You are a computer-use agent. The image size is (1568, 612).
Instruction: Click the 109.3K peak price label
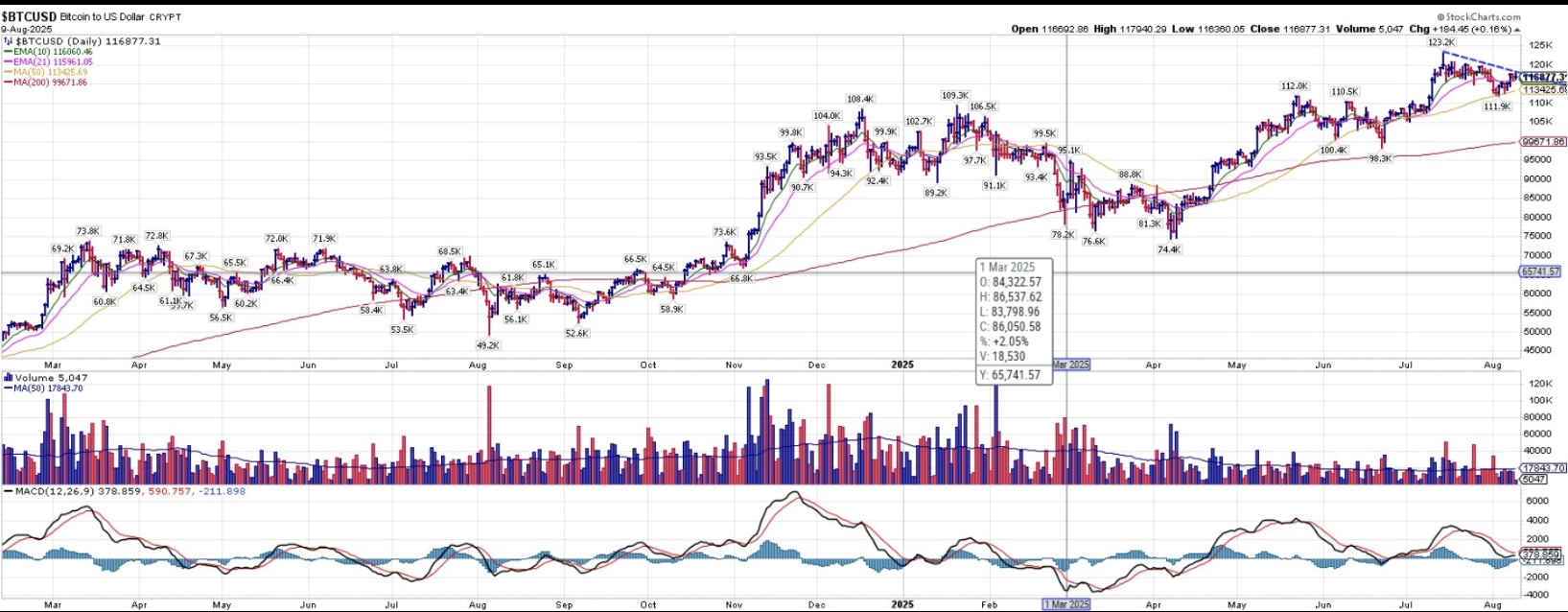[955, 96]
